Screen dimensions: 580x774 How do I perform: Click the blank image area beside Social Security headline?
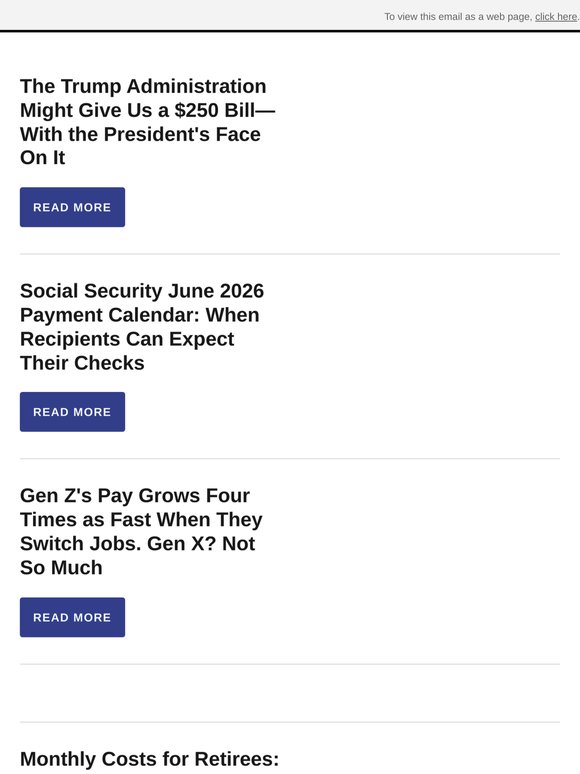(x=425, y=356)
